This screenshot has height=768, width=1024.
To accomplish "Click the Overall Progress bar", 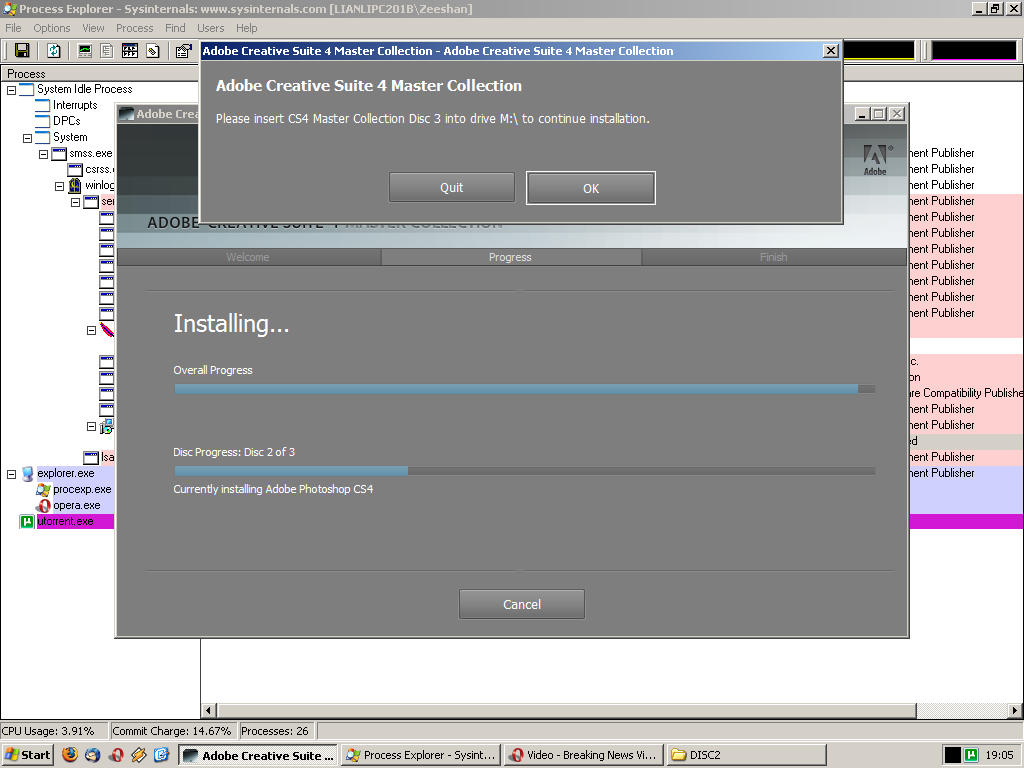I will point(524,389).
